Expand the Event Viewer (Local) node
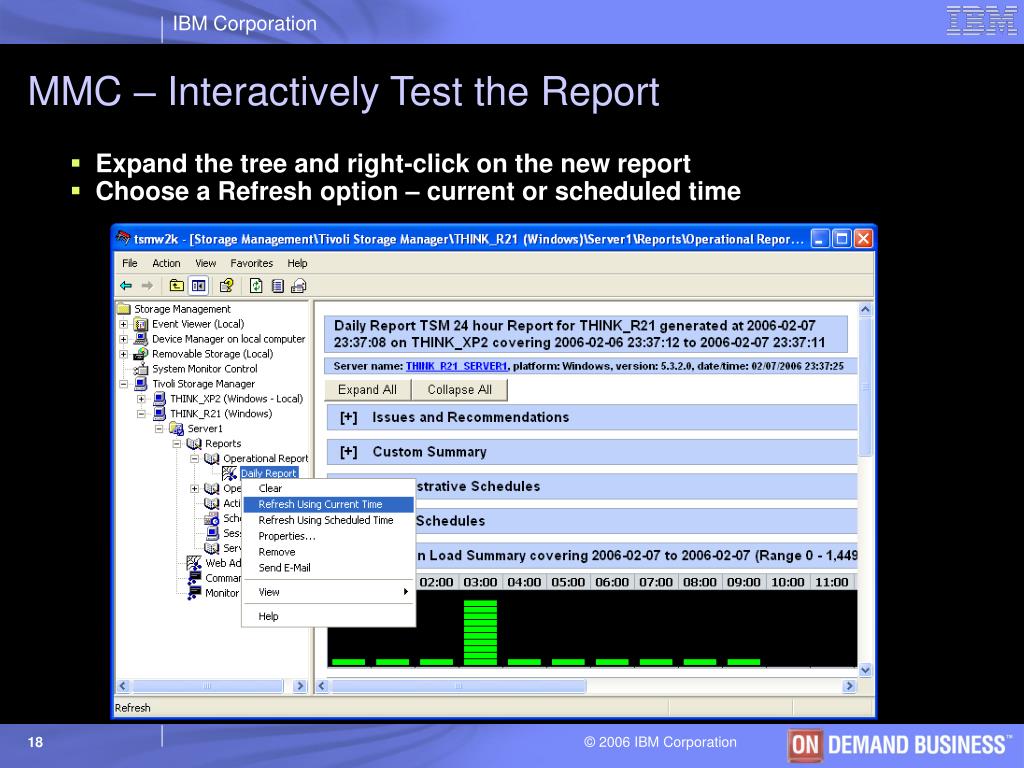Viewport: 1024px width, 768px height. coord(123,324)
